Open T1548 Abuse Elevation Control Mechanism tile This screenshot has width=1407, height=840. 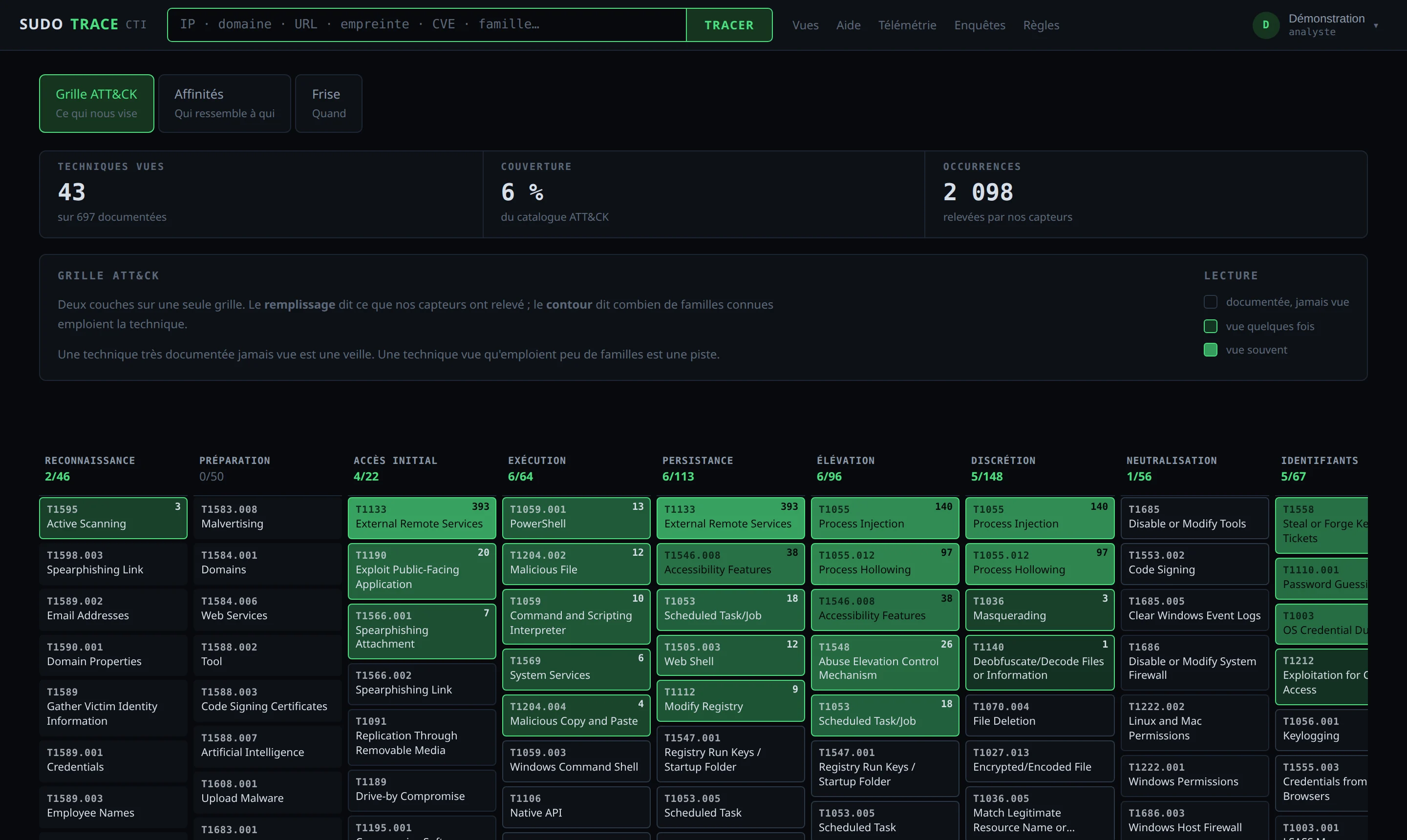(884, 662)
